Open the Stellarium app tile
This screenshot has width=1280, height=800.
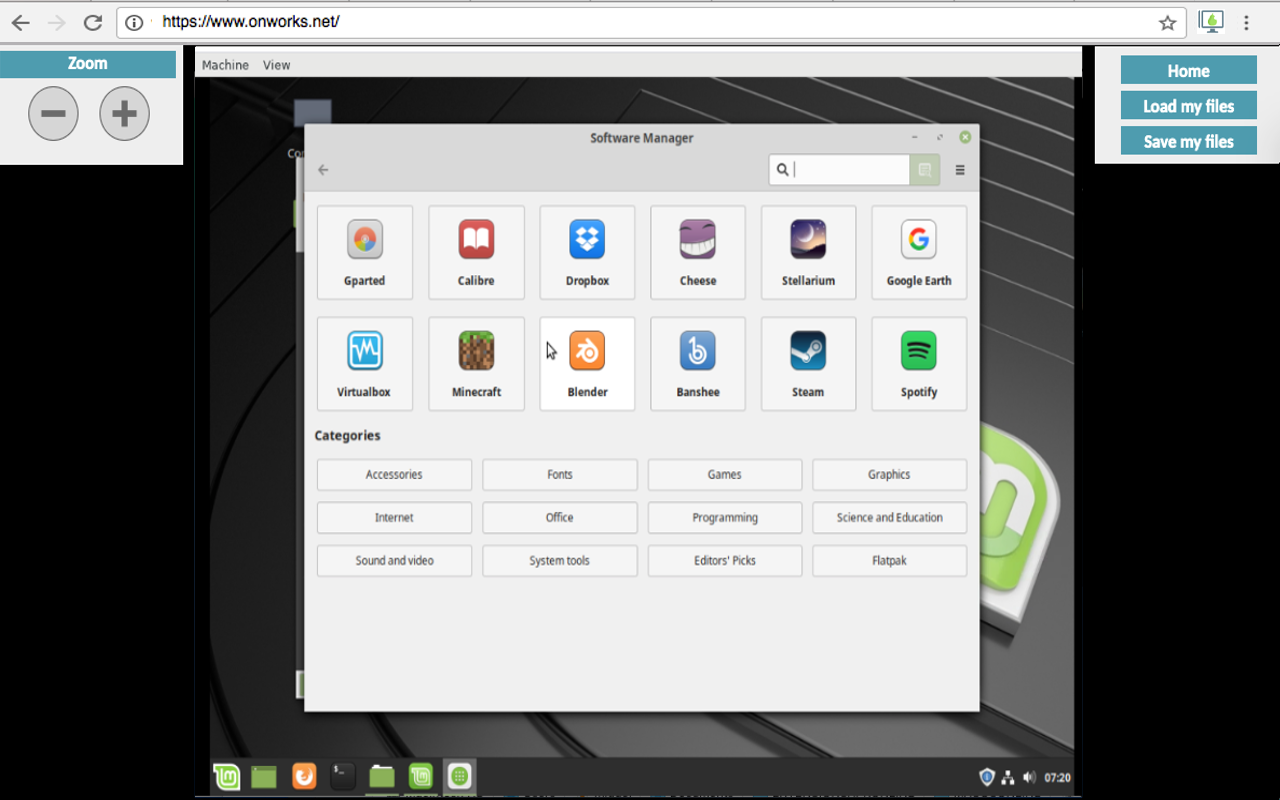808,252
